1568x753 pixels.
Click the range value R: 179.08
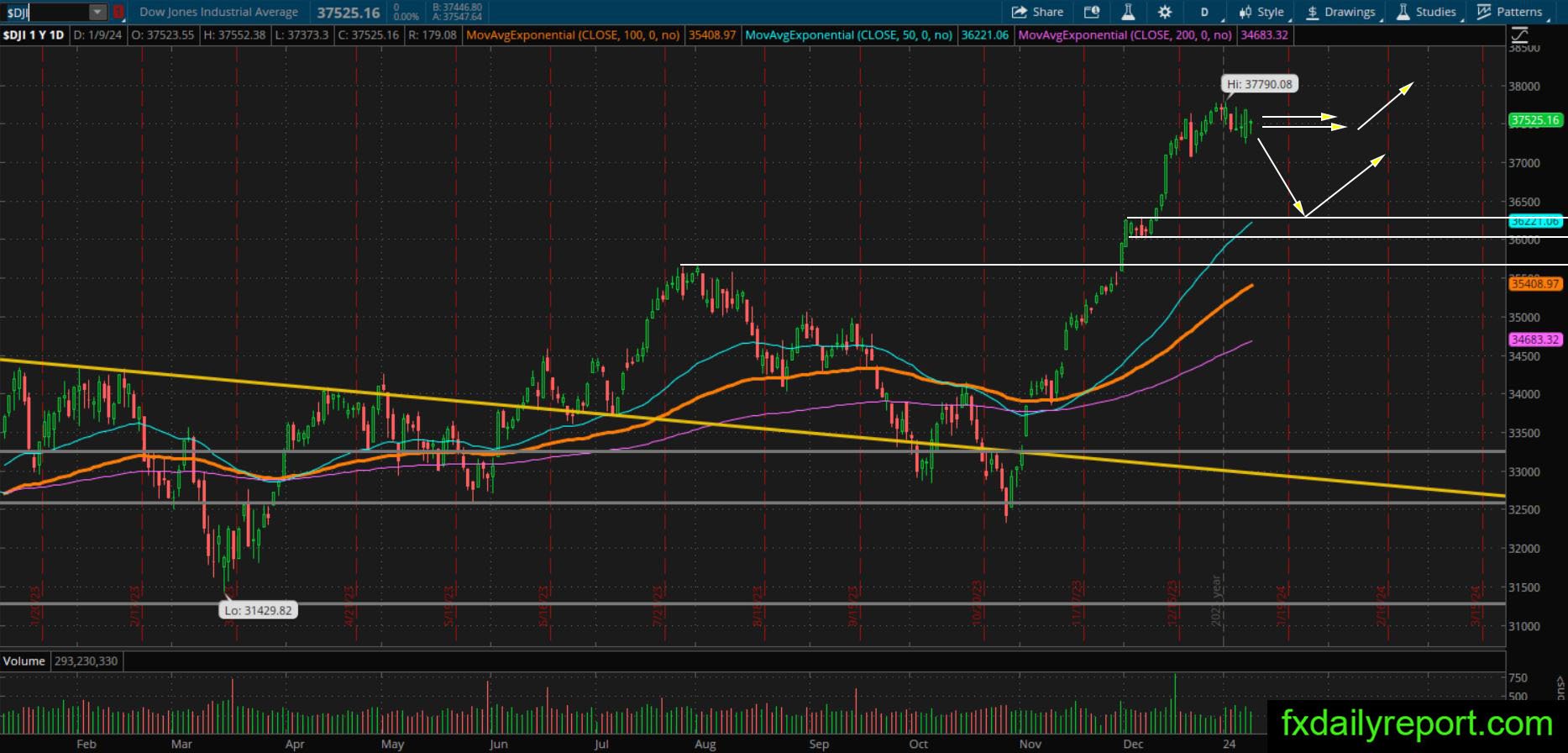(x=432, y=35)
